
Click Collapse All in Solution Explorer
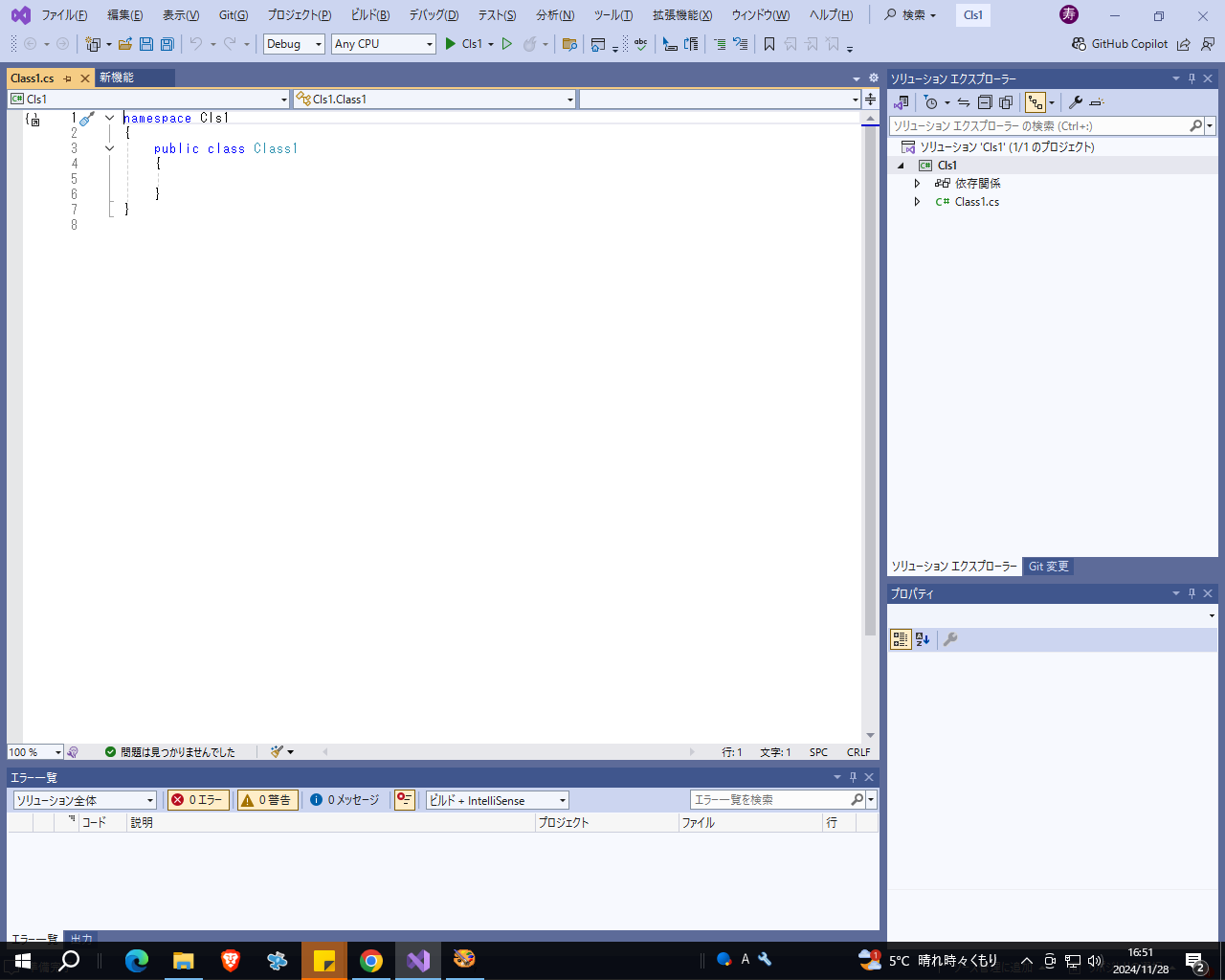(985, 102)
